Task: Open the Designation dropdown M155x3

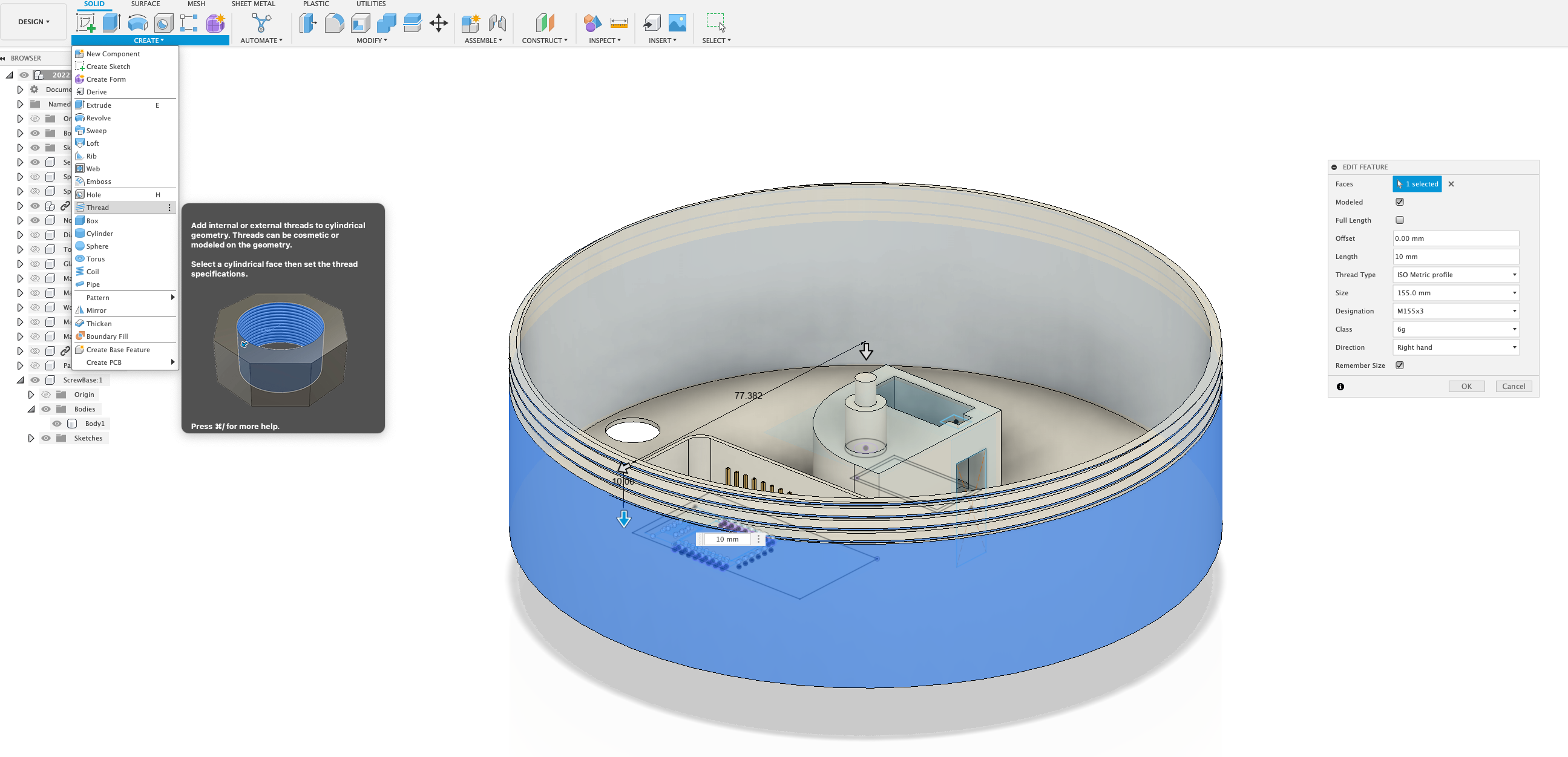Action: pyautogui.click(x=1455, y=311)
